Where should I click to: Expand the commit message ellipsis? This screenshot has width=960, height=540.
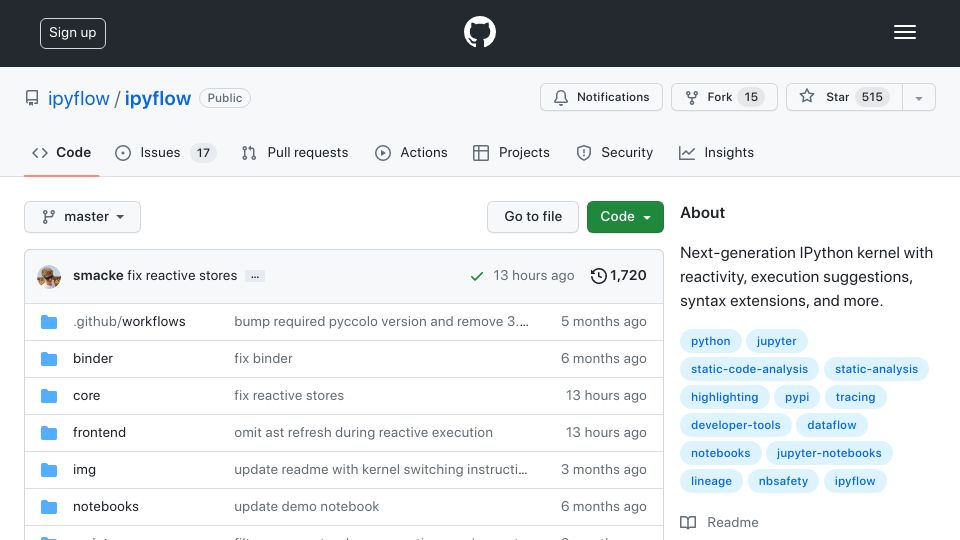(x=255, y=276)
